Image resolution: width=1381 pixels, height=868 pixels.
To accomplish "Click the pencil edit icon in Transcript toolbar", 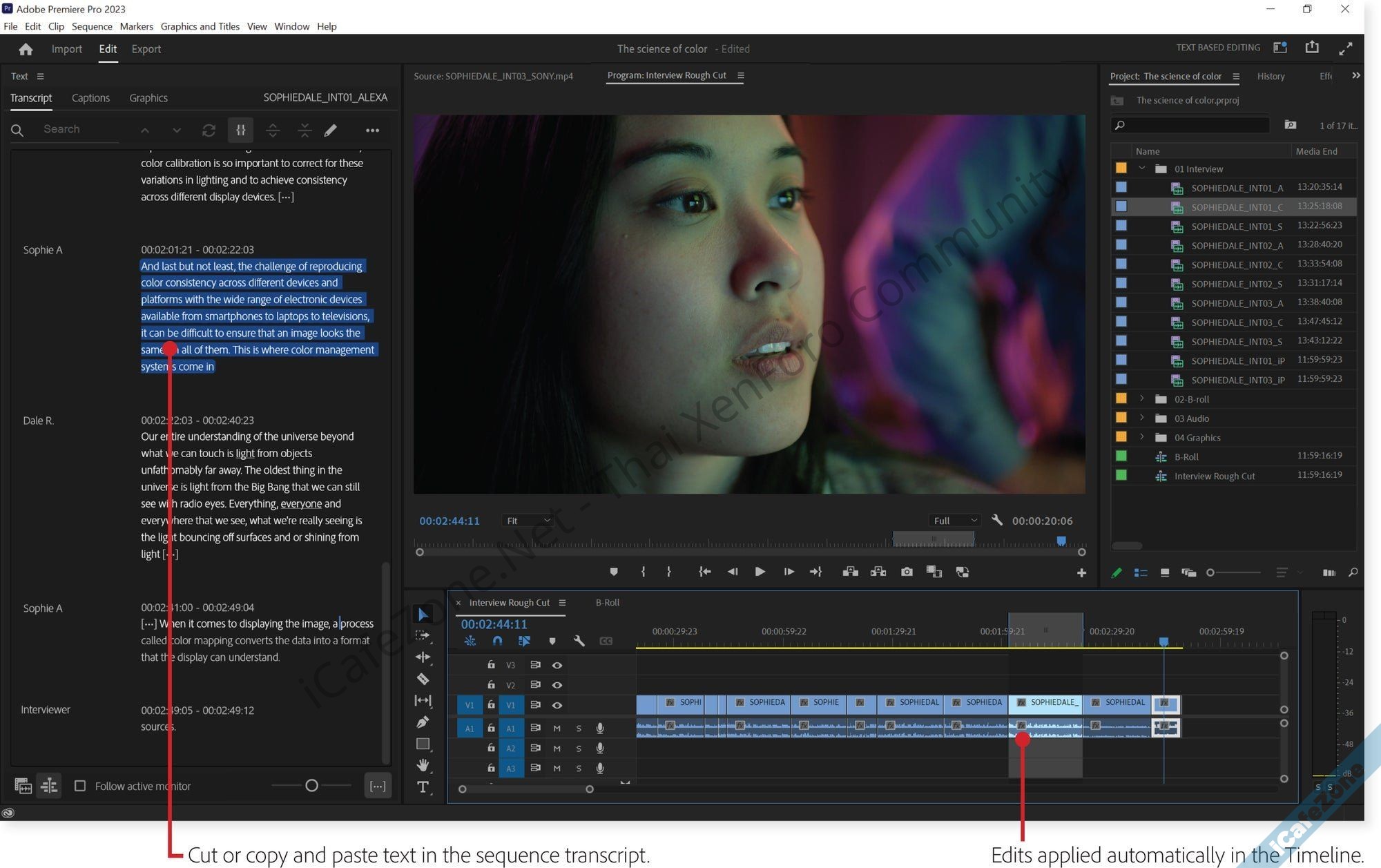I will coord(331,130).
